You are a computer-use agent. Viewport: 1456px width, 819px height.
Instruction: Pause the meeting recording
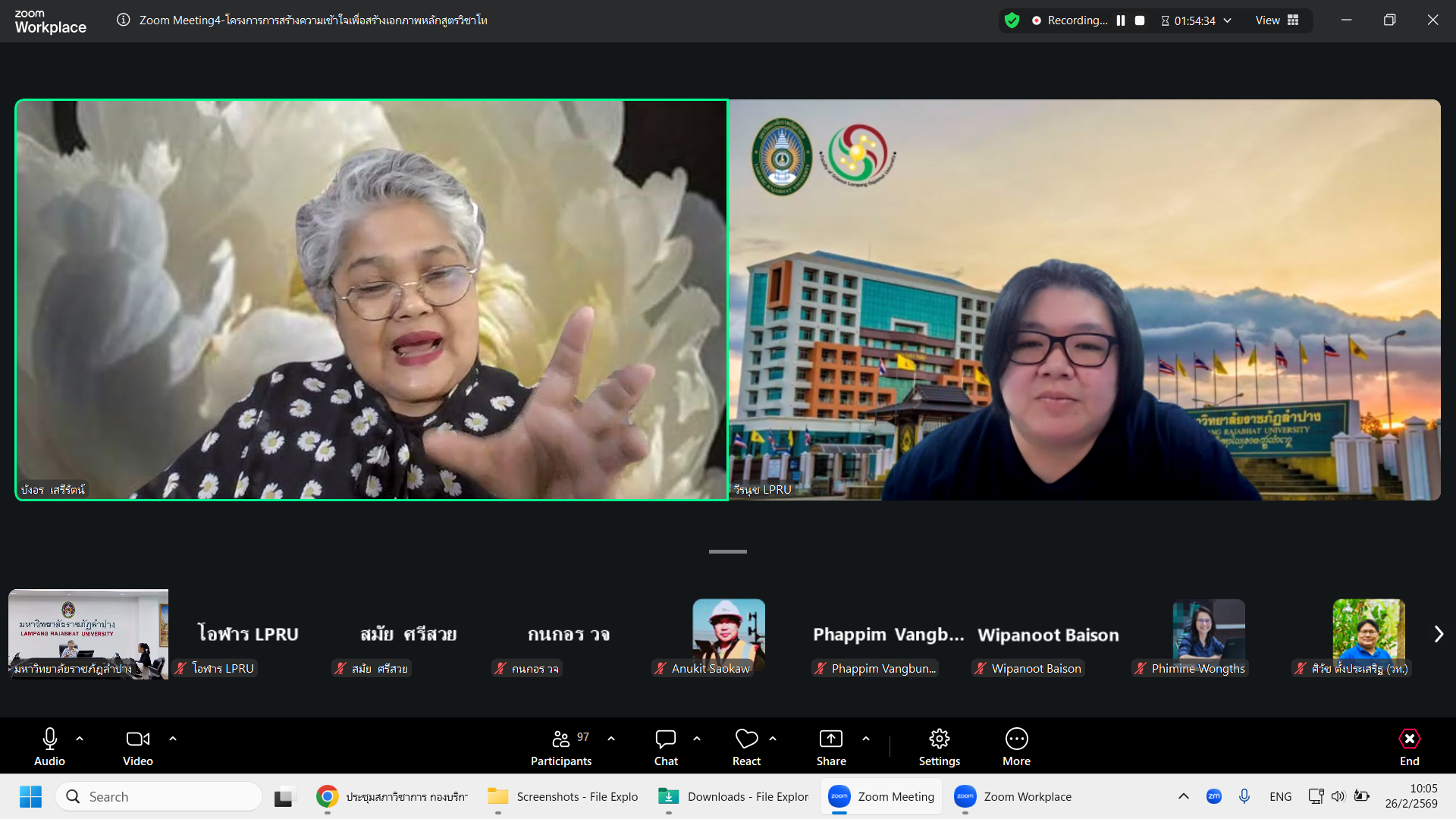click(x=1121, y=20)
